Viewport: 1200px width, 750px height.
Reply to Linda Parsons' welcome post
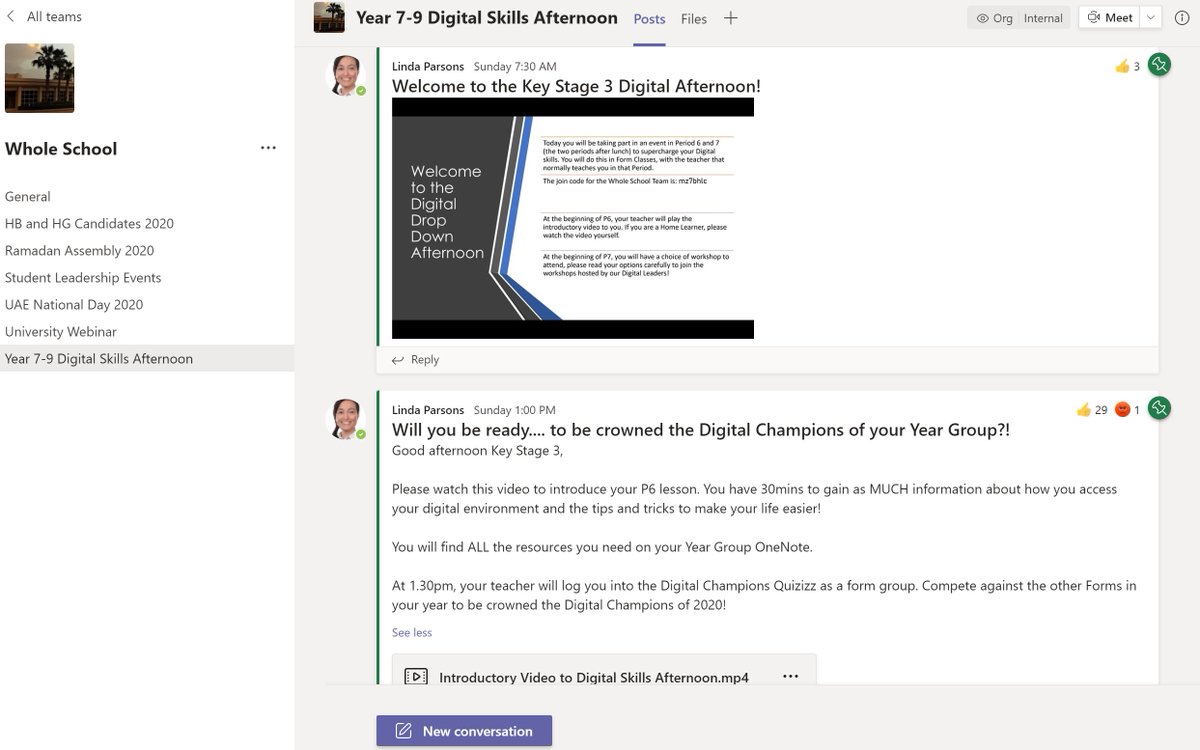point(414,359)
